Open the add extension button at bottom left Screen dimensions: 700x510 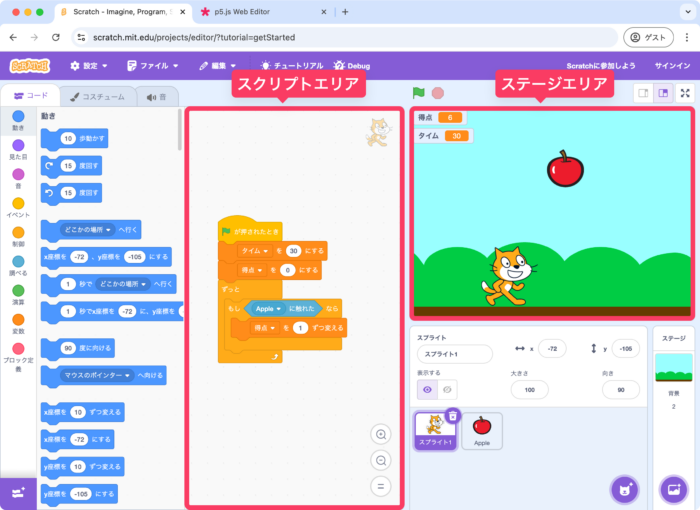(x=18, y=491)
